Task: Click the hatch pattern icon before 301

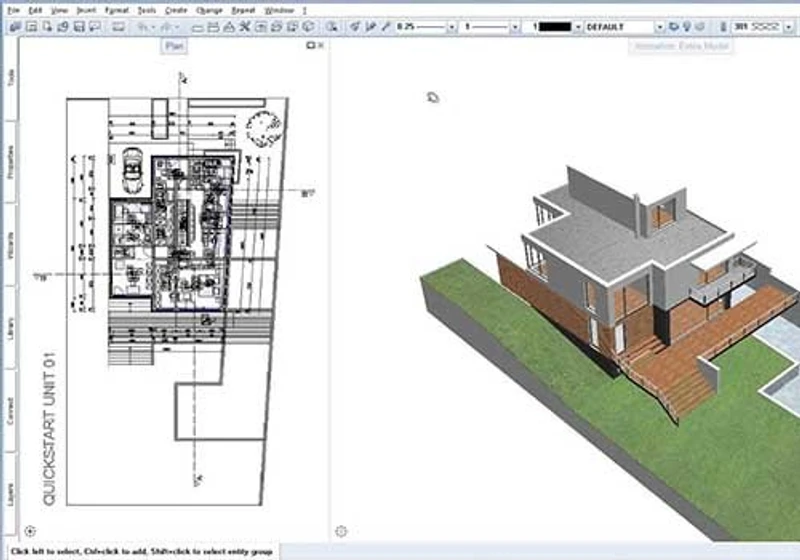Action: 722,27
